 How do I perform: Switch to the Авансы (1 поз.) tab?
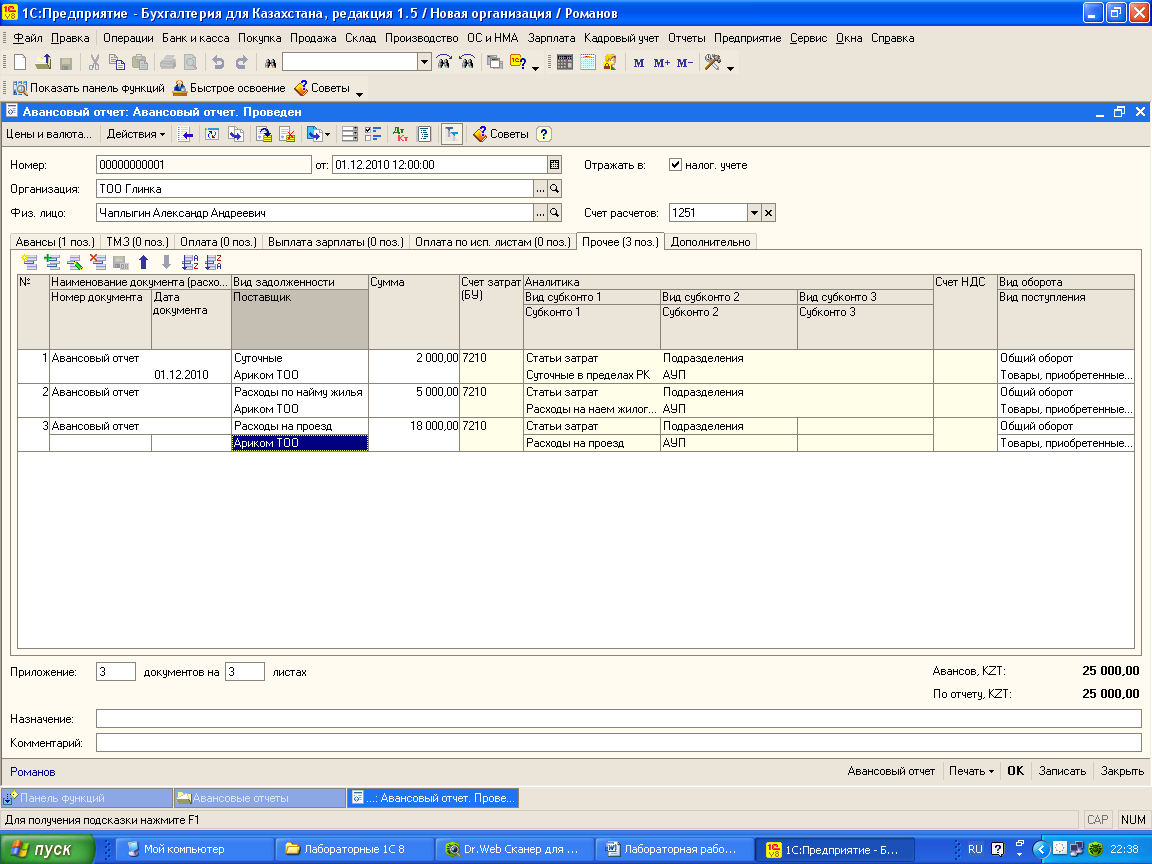click(55, 242)
